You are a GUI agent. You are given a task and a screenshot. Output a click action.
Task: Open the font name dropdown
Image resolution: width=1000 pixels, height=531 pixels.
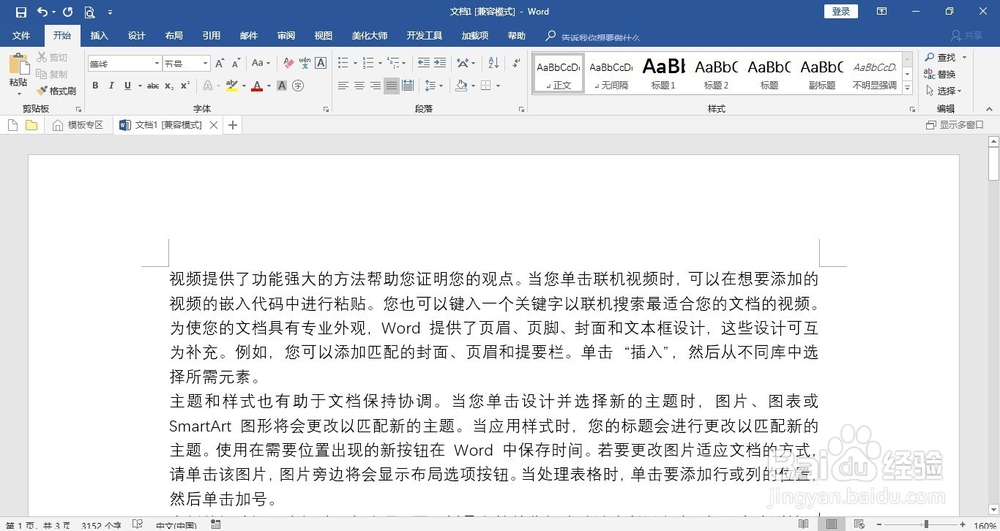pos(157,63)
